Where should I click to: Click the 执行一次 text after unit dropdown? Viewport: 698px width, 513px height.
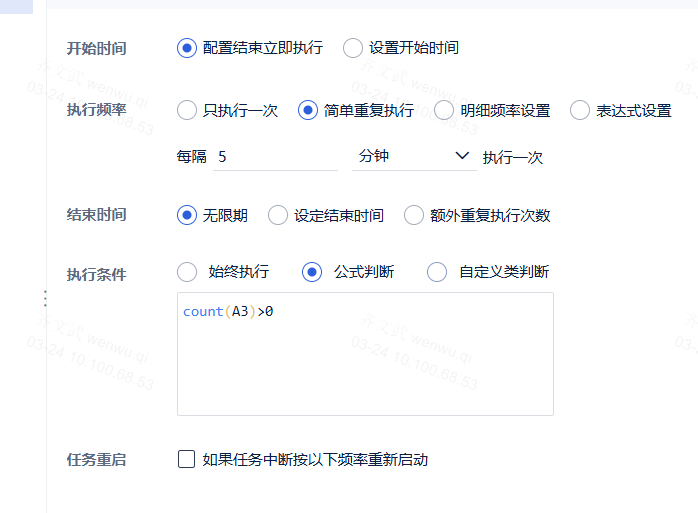click(x=513, y=157)
